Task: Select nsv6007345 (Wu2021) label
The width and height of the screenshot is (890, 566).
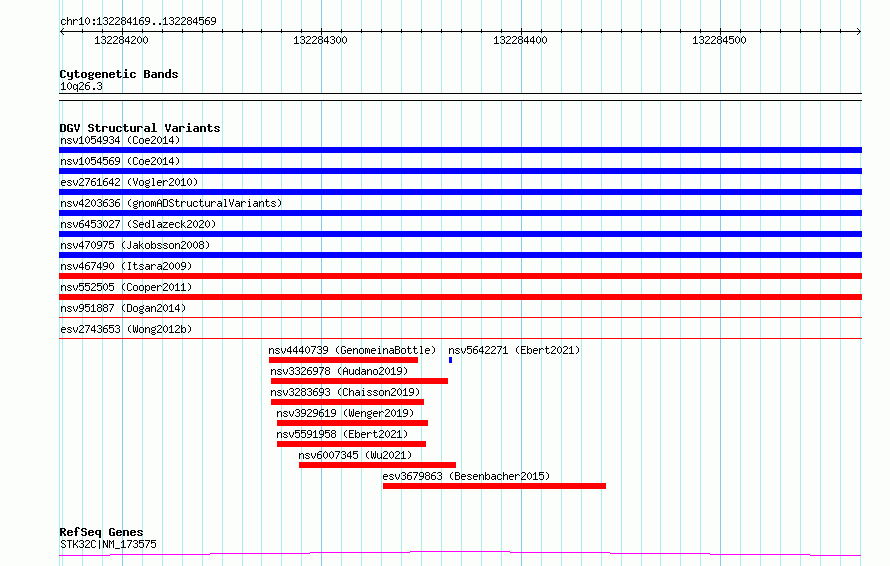Action: [355, 455]
